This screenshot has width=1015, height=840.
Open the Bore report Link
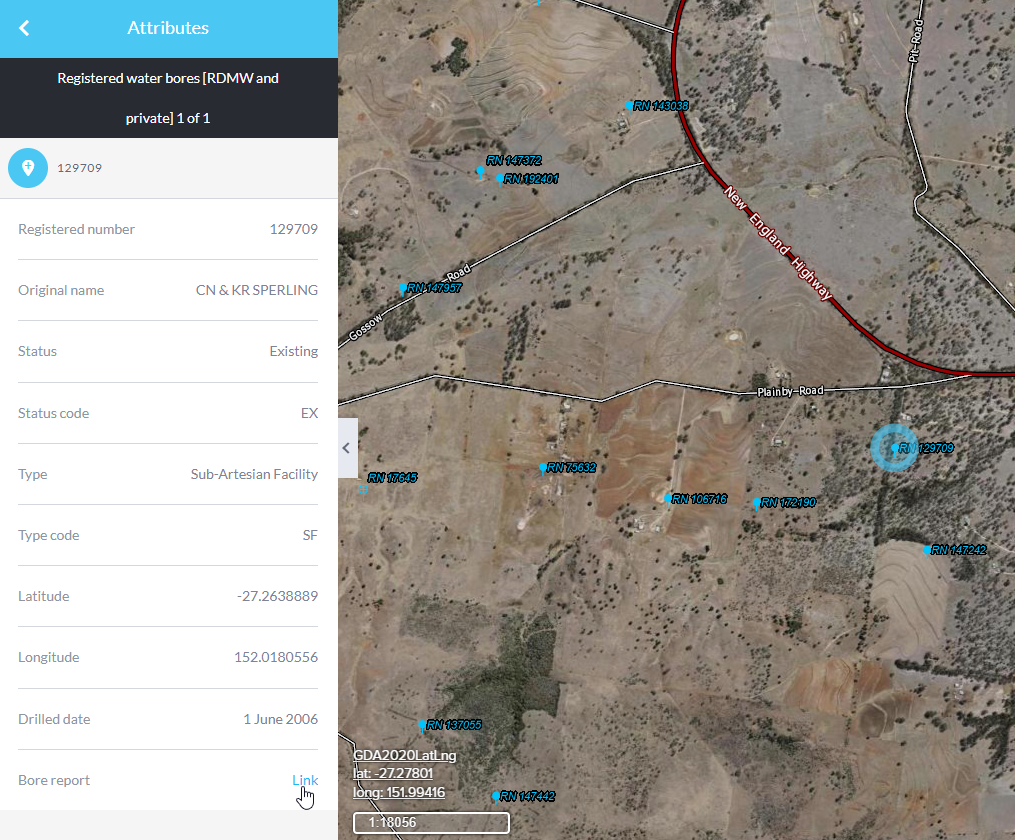click(x=305, y=780)
